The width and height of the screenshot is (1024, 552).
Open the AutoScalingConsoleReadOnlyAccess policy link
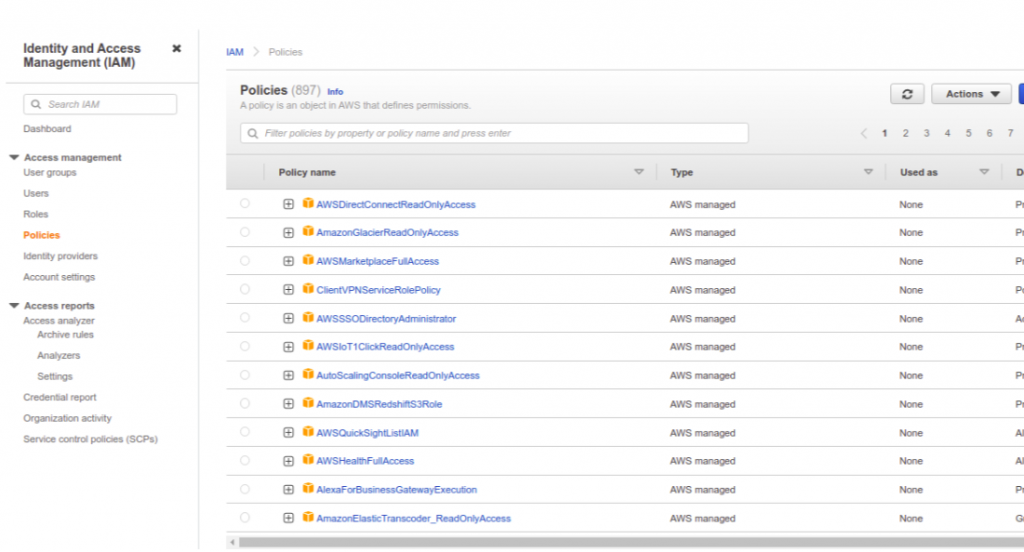tap(398, 376)
